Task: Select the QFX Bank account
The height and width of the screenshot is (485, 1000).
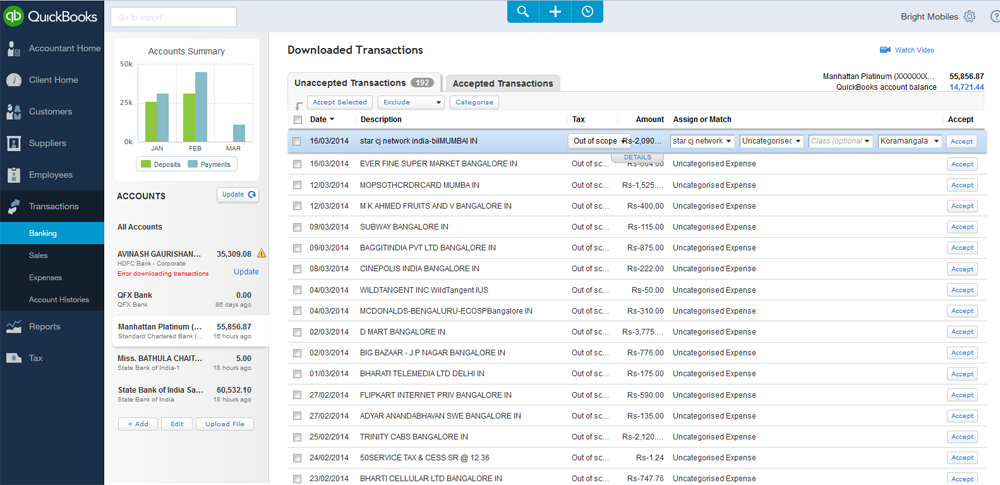Action: point(184,299)
